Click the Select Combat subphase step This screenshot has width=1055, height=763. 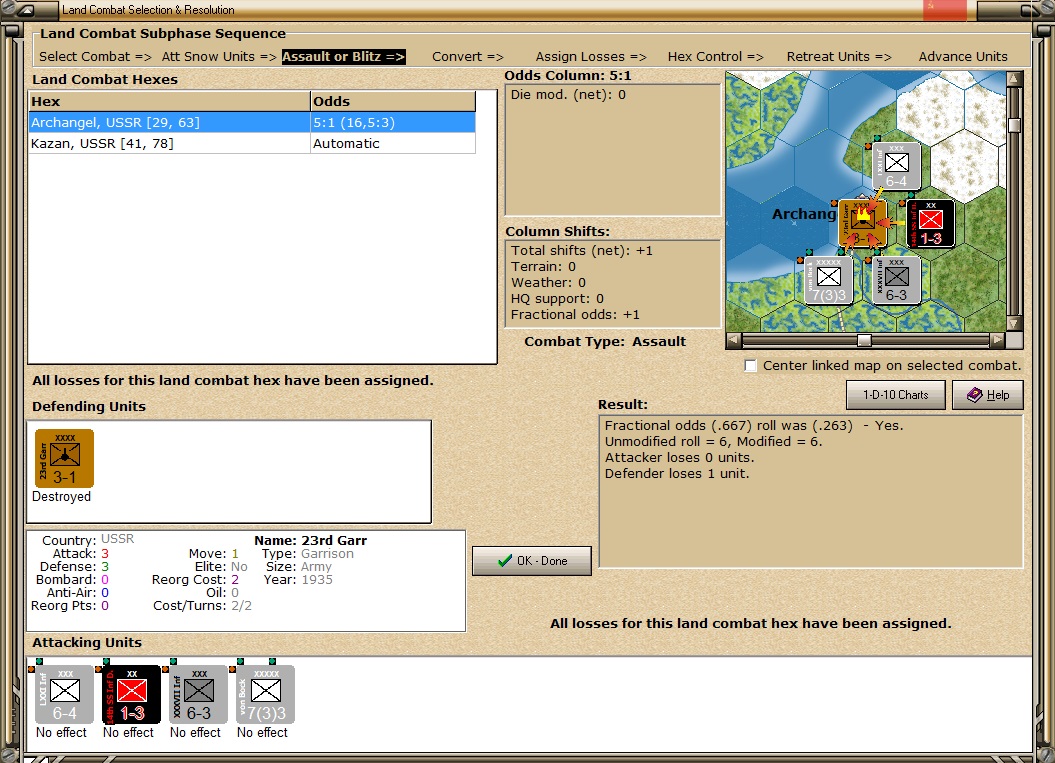pyautogui.click(x=95, y=57)
